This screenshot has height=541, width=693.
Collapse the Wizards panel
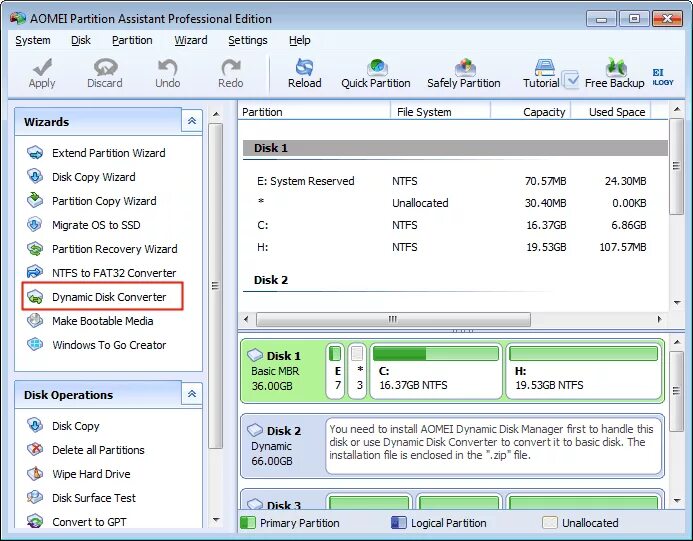click(192, 121)
